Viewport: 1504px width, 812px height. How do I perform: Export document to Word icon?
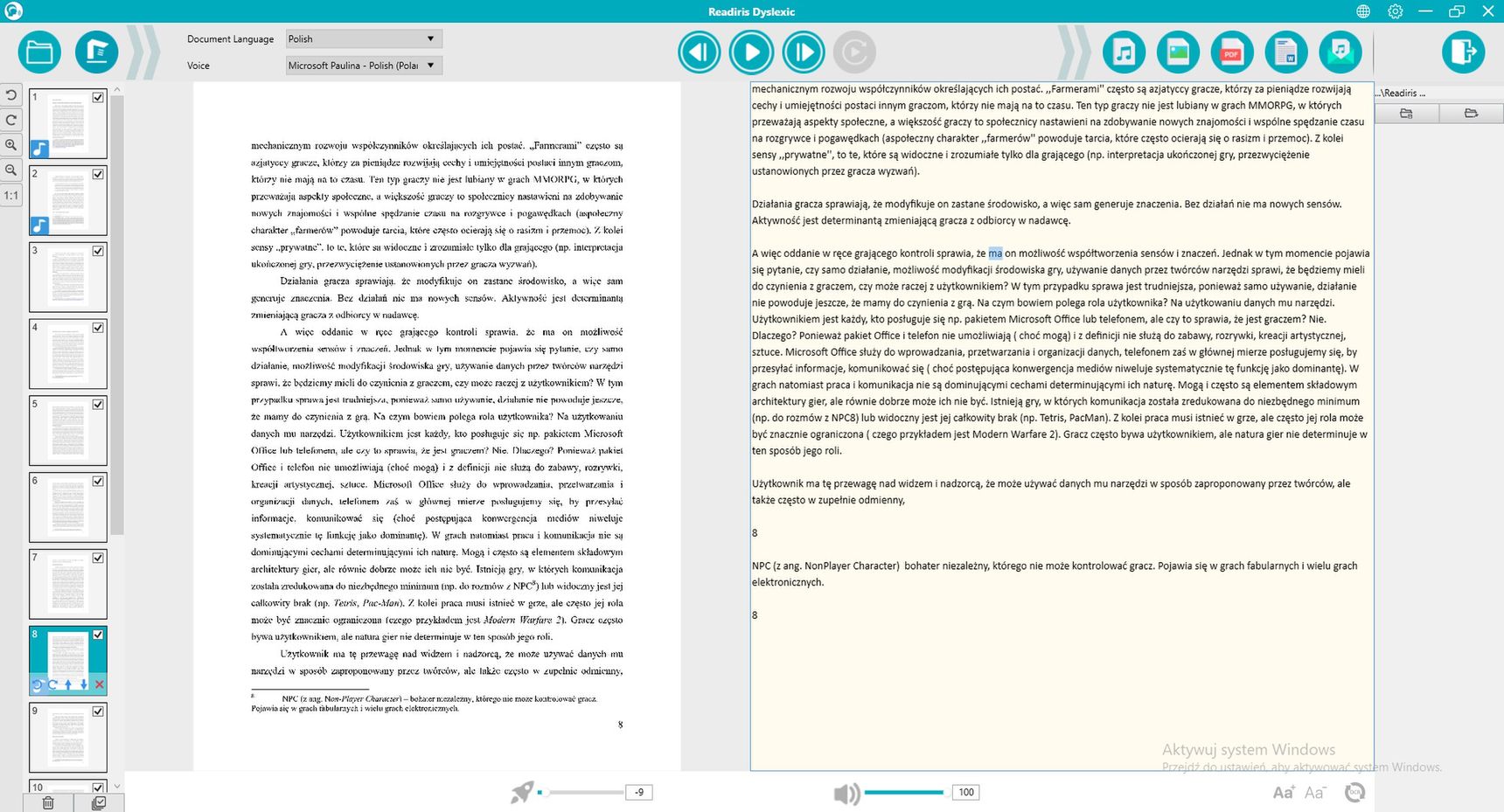point(1285,52)
